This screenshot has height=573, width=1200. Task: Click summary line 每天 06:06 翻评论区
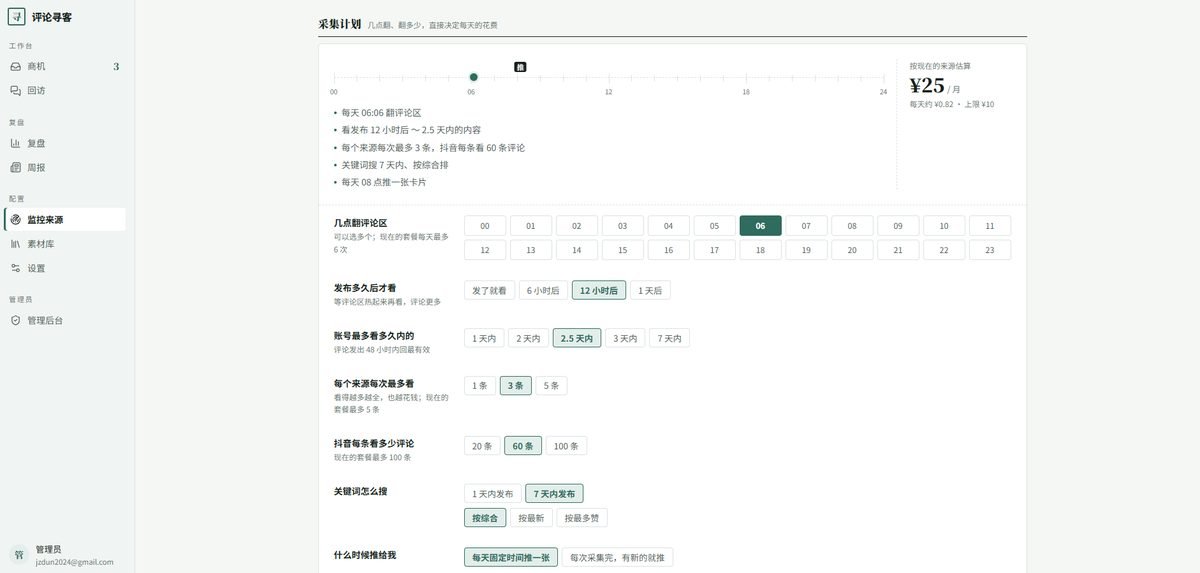pyautogui.click(x=381, y=113)
